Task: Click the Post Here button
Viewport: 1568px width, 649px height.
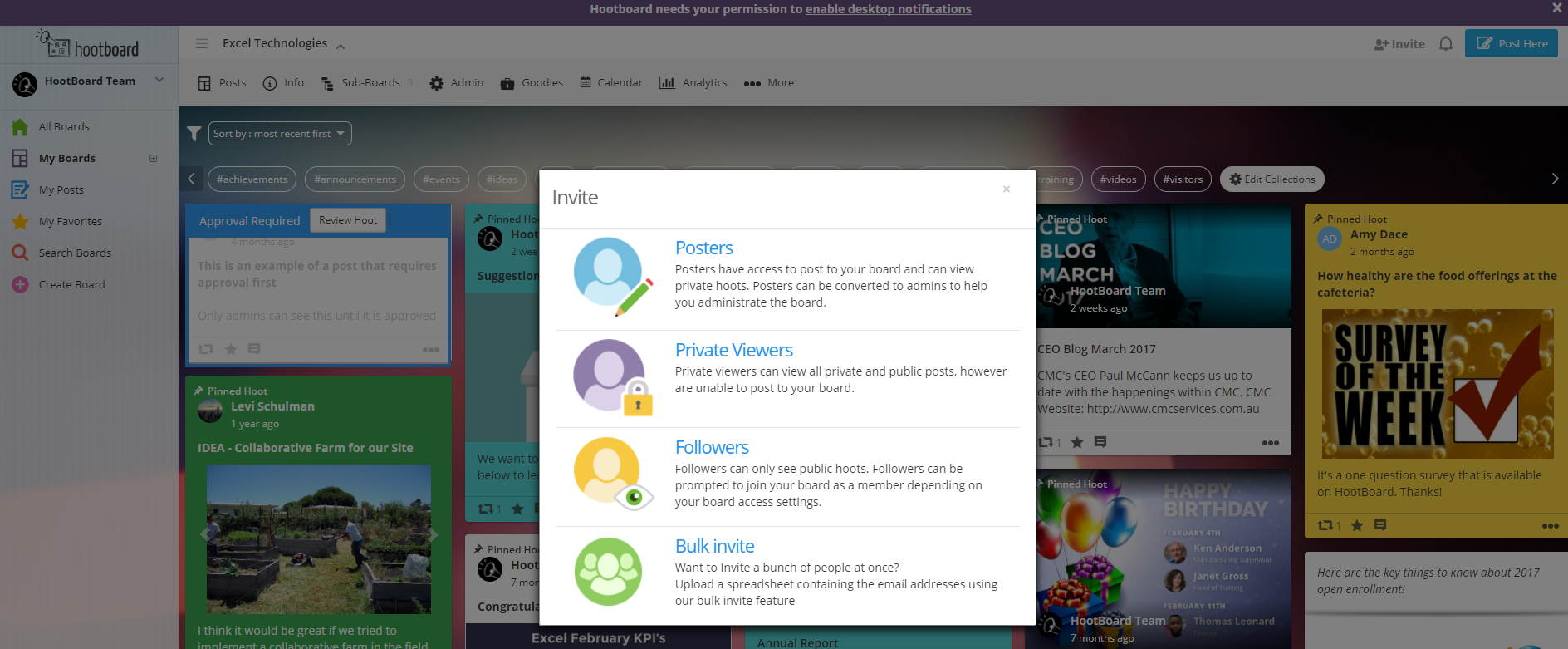Action: [1512, 43]
